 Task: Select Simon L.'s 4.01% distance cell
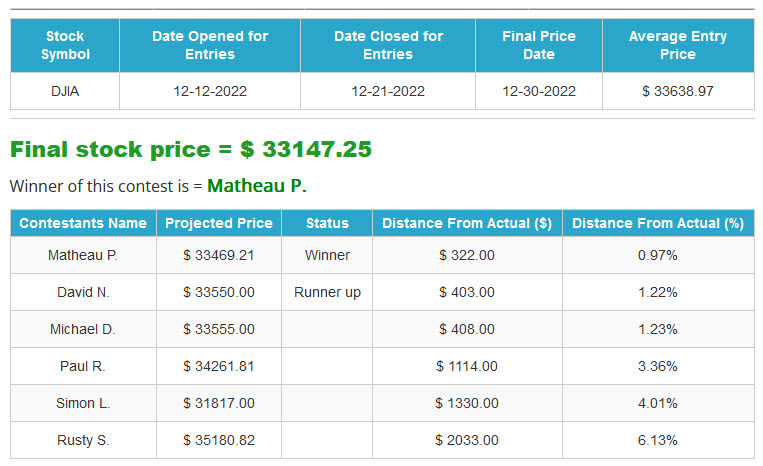click(x=658, y=403)
